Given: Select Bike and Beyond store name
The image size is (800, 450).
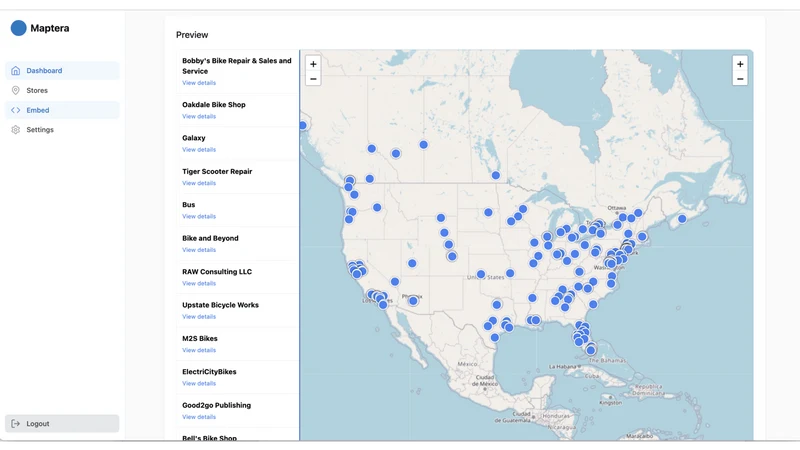Looking at the screenshot, I should coord(210,238).
